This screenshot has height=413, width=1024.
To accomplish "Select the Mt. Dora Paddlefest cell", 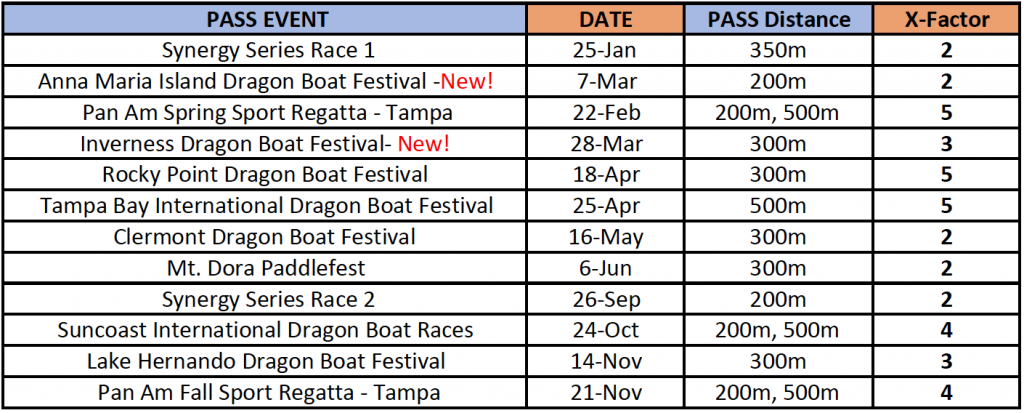I will click(266, 268).
